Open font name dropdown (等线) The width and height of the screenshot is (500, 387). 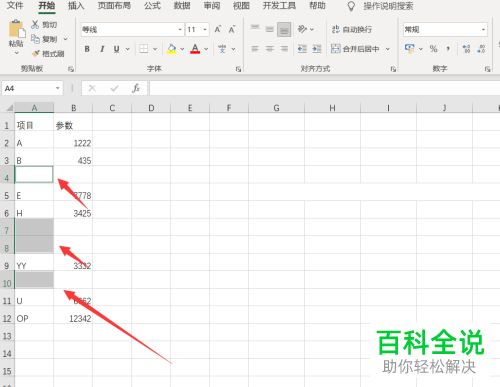pyautogui.click(x=180, y=30)
